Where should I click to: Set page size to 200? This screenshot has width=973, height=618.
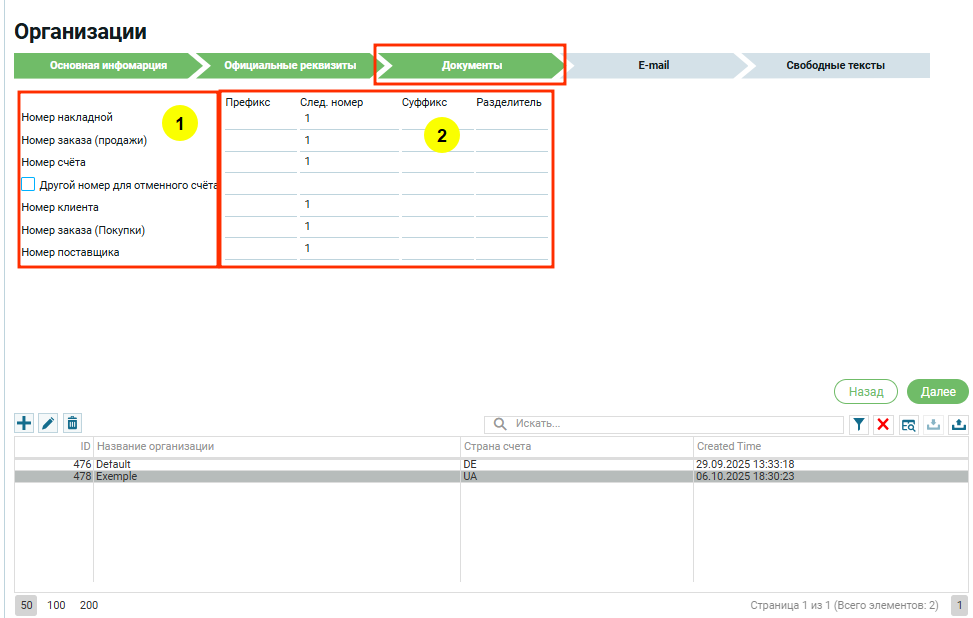click(89, 605)
